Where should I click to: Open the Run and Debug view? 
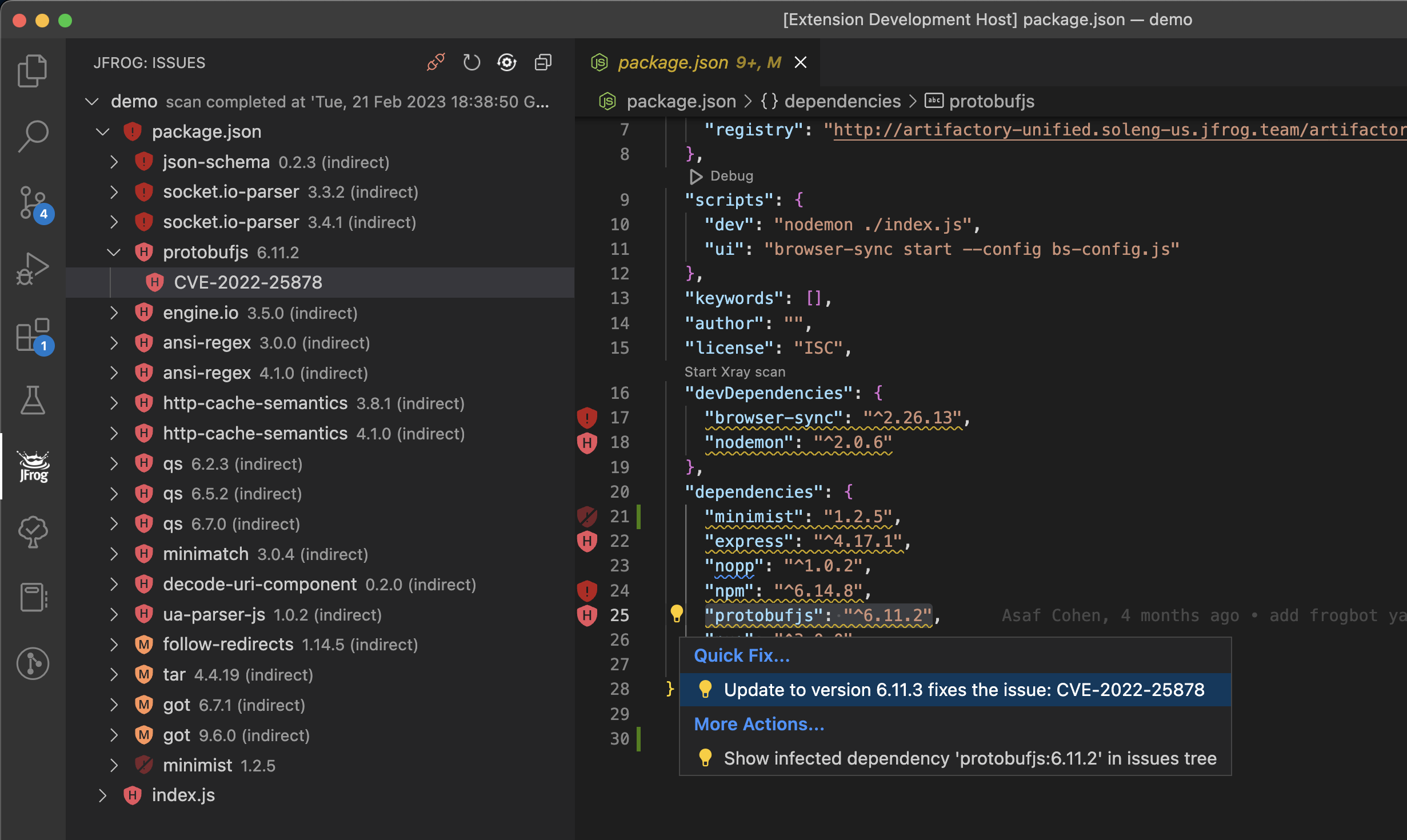point(33,269)
